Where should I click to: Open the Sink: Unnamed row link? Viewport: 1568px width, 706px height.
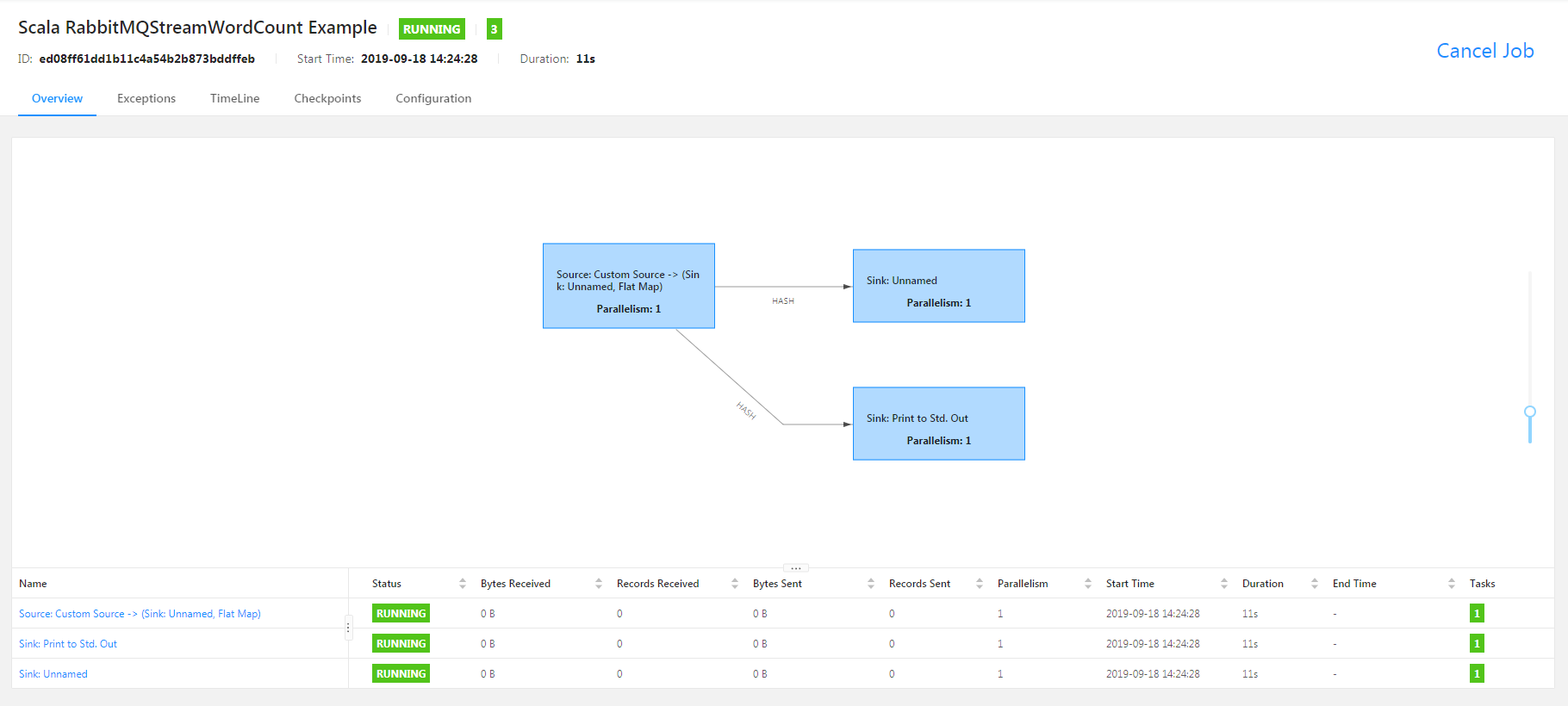(x=53, y=674)
